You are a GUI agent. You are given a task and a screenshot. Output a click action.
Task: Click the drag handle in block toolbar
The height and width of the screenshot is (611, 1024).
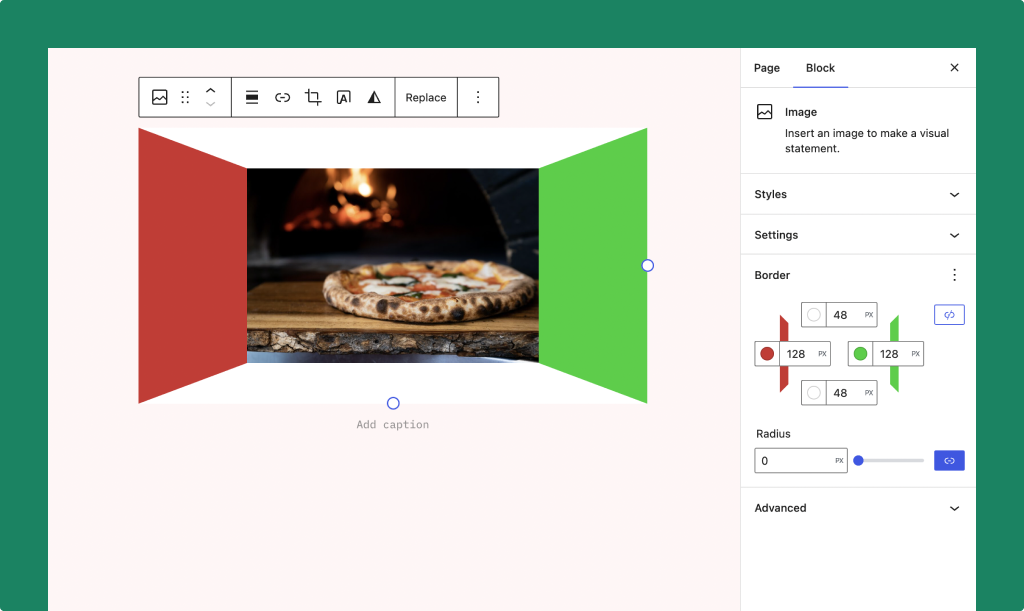(185, 97)
